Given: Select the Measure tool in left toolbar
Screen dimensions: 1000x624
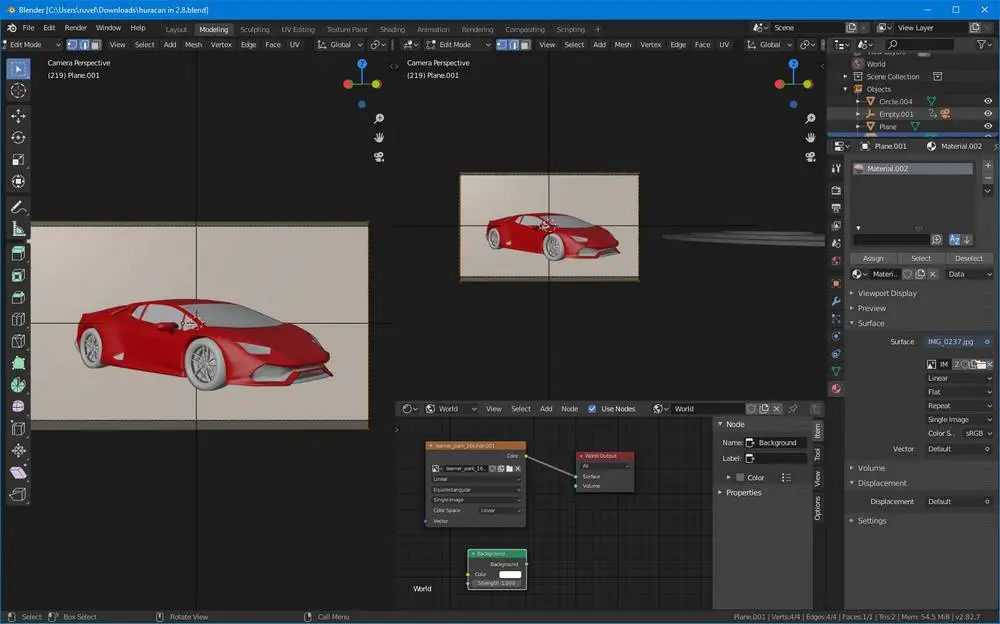Looking at the screenshot, I should 18,229.
